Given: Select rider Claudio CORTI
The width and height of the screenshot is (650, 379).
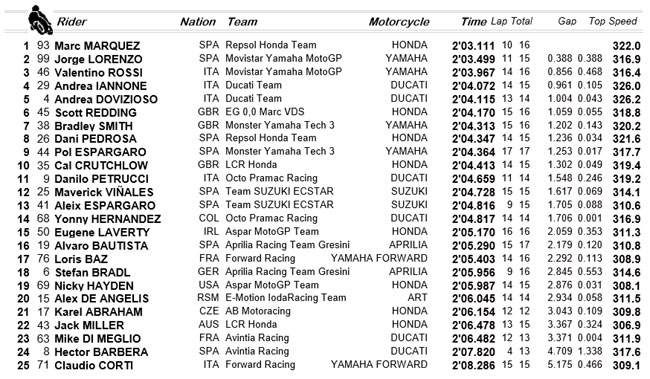Looking at the screenshot, I should click(x=94, y=366).
